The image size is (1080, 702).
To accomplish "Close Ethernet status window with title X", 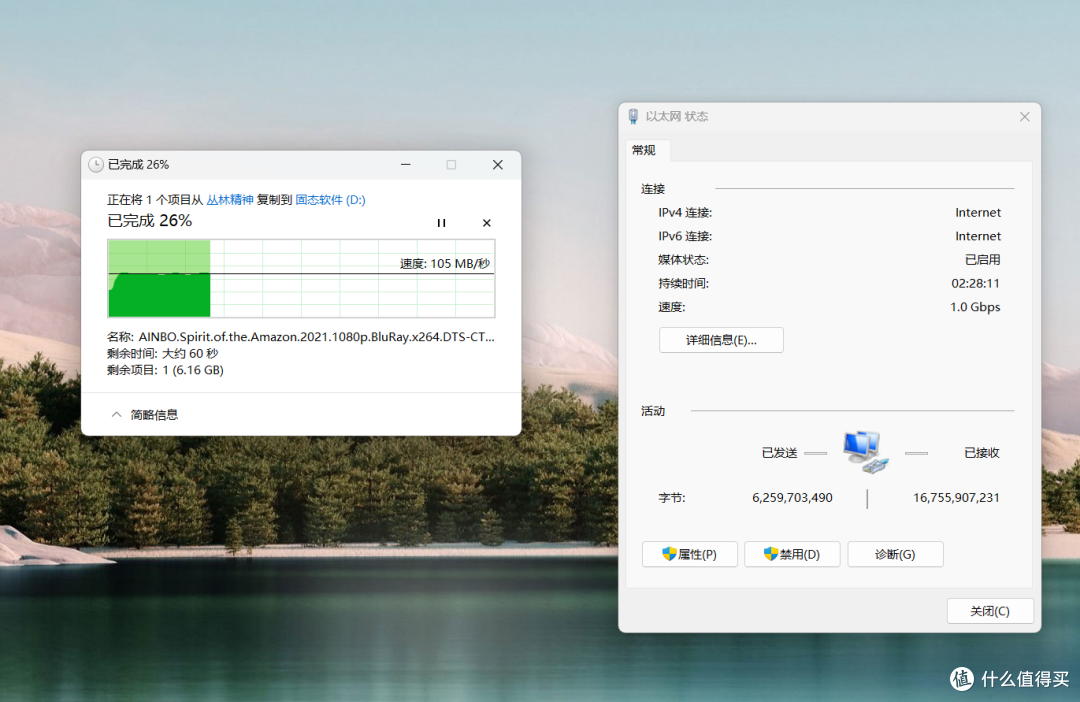I will pyautogui.click(x=1025, y=116).
